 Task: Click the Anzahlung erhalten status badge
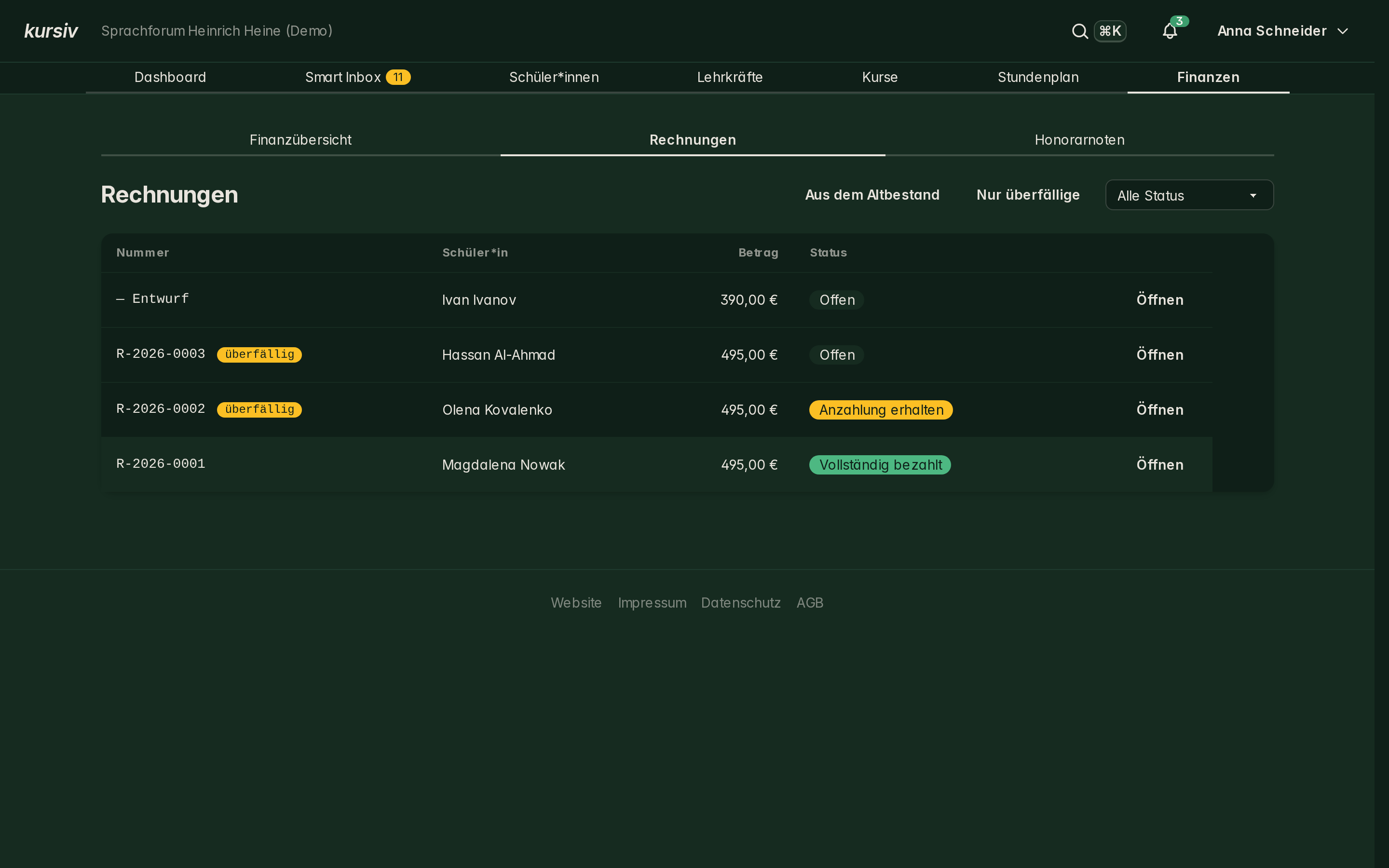881,410
